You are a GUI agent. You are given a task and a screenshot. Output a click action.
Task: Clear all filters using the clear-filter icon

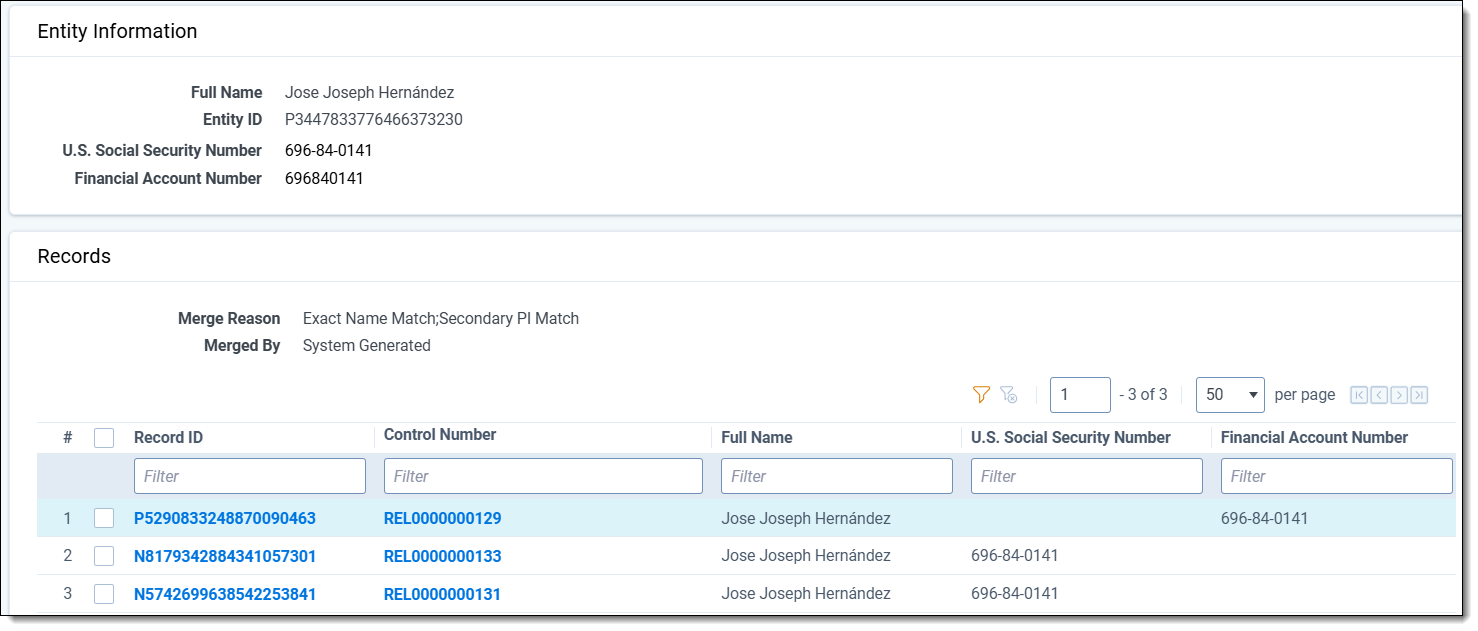[x=1010, y=396]
